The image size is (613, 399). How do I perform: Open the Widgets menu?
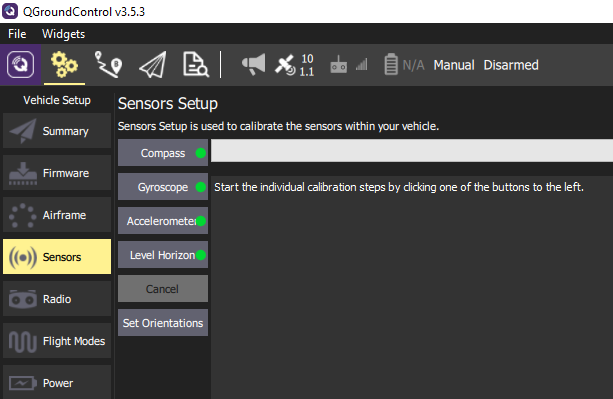[x=63, y=34]
